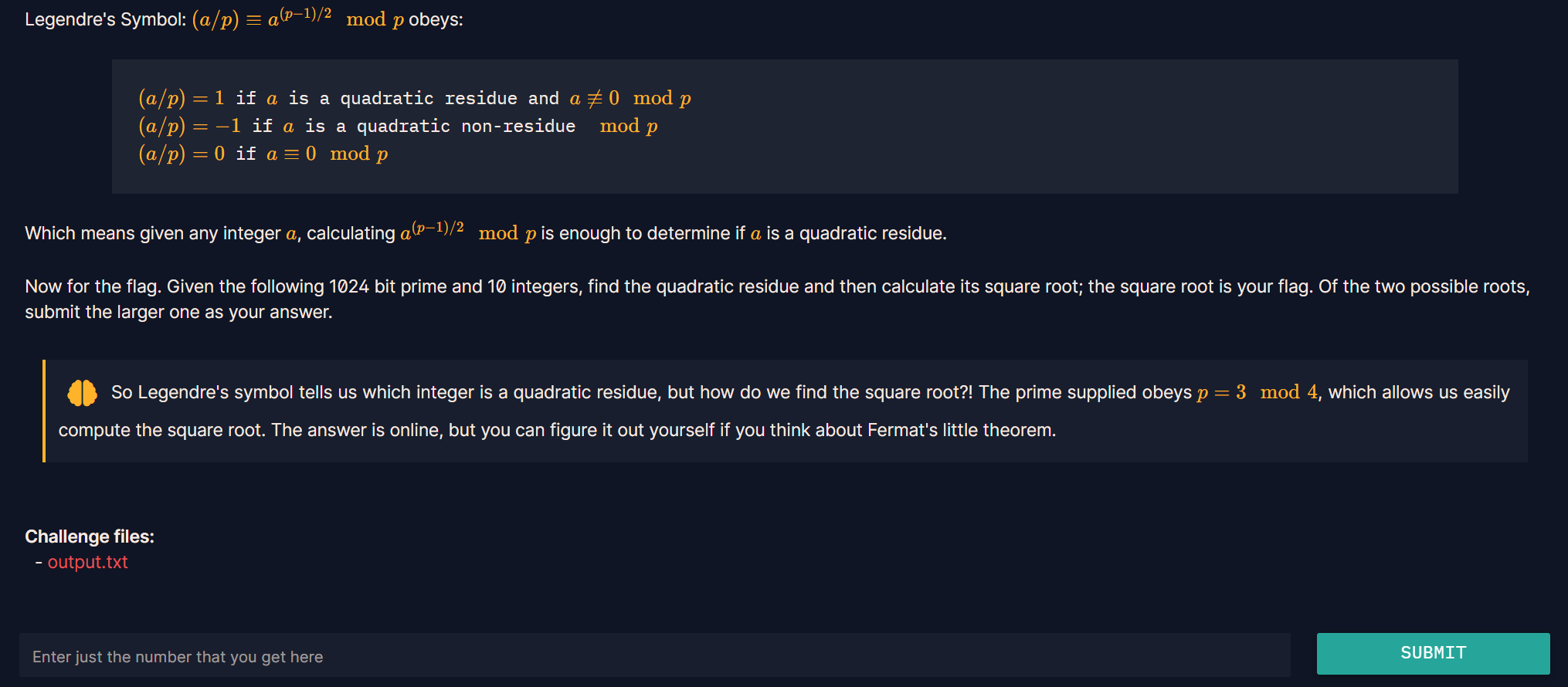This screenshot has width=1568, height=687.
Task: Click the quadratic residue line in code block
Action: pos(415,98)
